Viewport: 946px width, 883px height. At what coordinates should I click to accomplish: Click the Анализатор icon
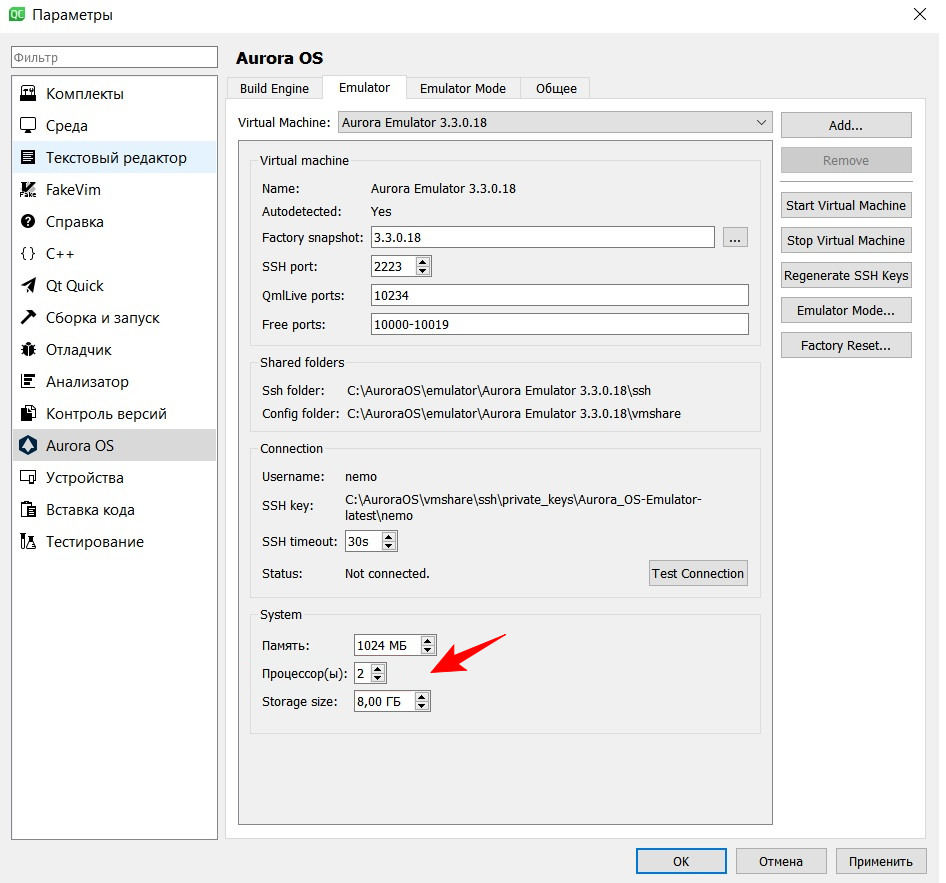[x=28, y=381]
